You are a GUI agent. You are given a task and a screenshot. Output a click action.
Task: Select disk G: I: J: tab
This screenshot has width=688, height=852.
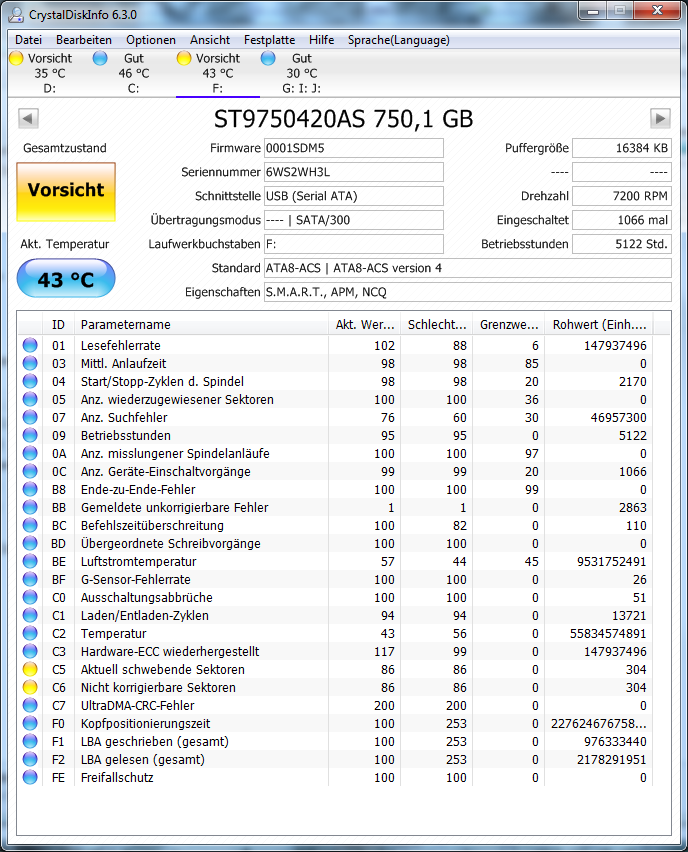302,73
